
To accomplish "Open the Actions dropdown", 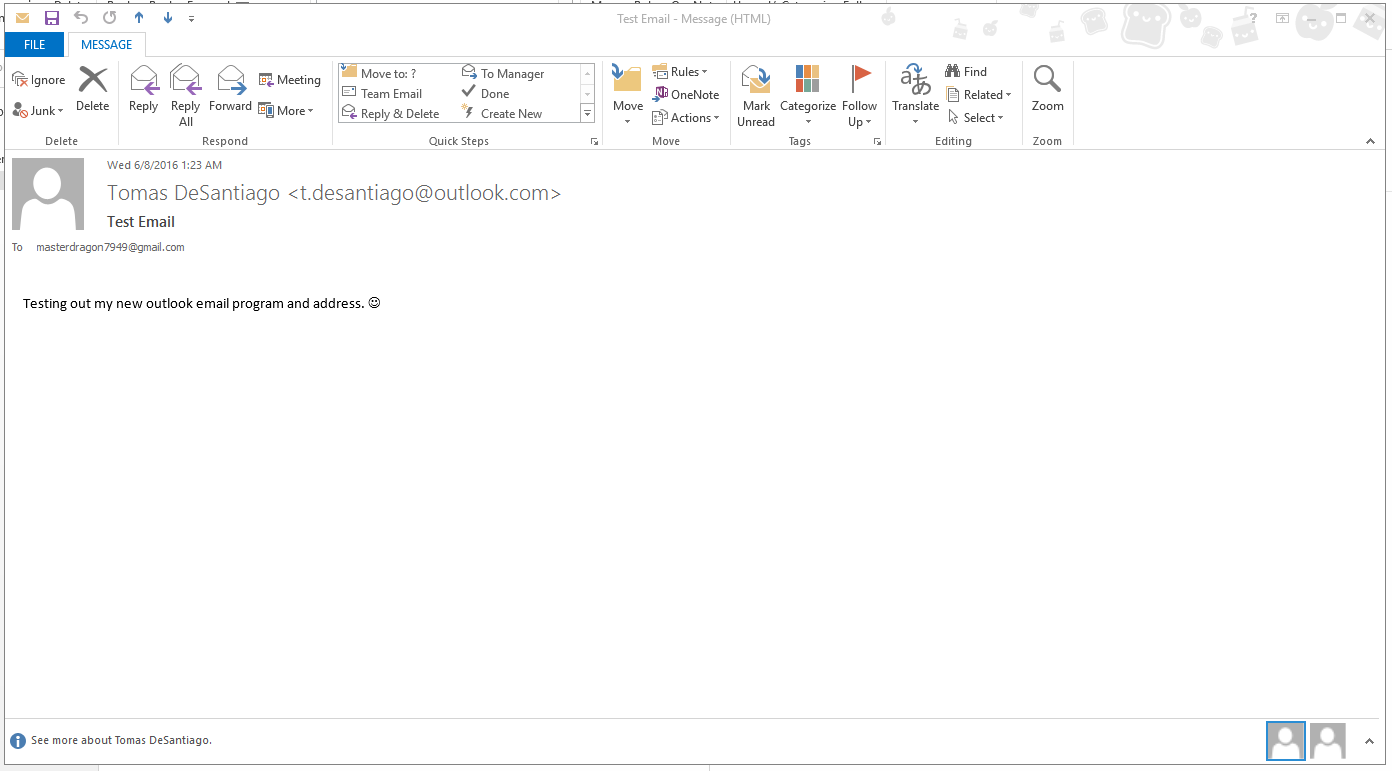I will tap(686, 118).
